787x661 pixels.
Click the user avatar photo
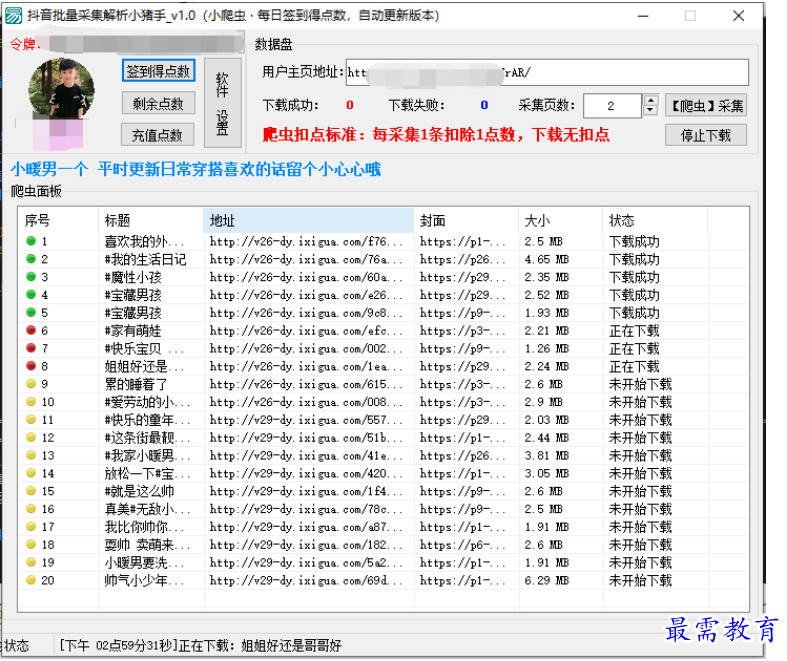click(61, 89)
